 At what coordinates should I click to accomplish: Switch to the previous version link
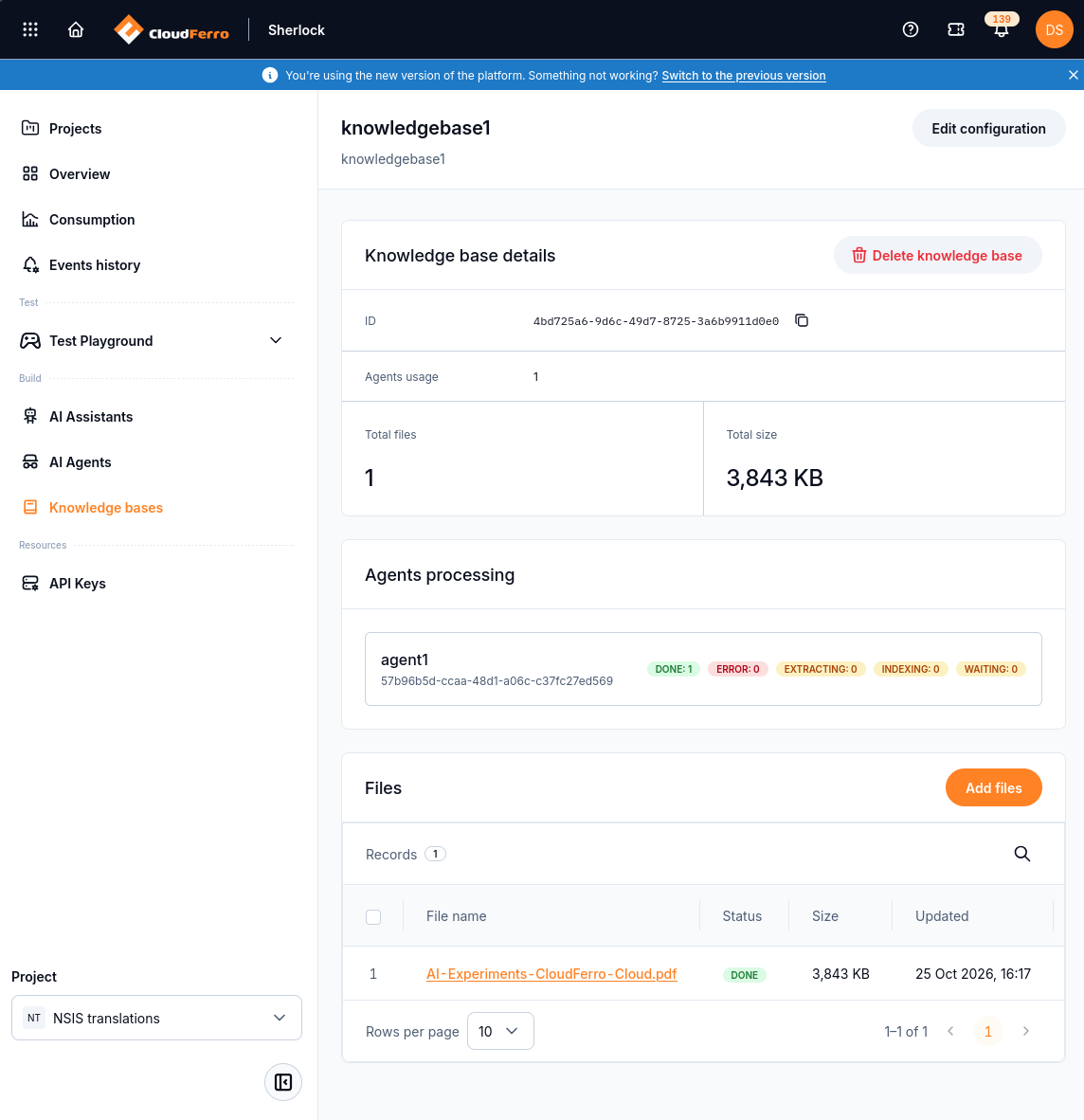click(744, 75)
